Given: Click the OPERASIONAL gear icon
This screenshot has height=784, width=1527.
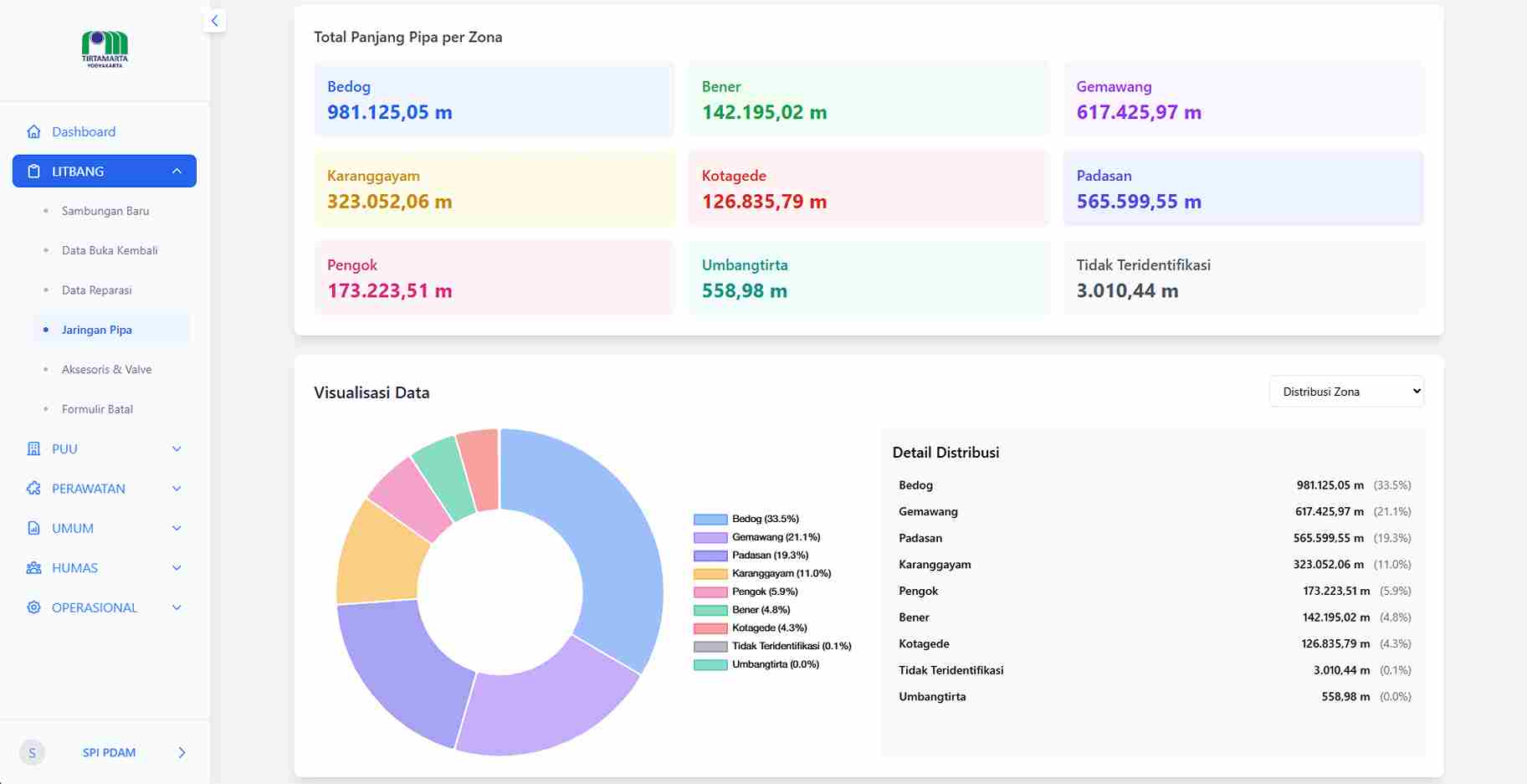Looking at the screenshot, I should tap(33, 607).
